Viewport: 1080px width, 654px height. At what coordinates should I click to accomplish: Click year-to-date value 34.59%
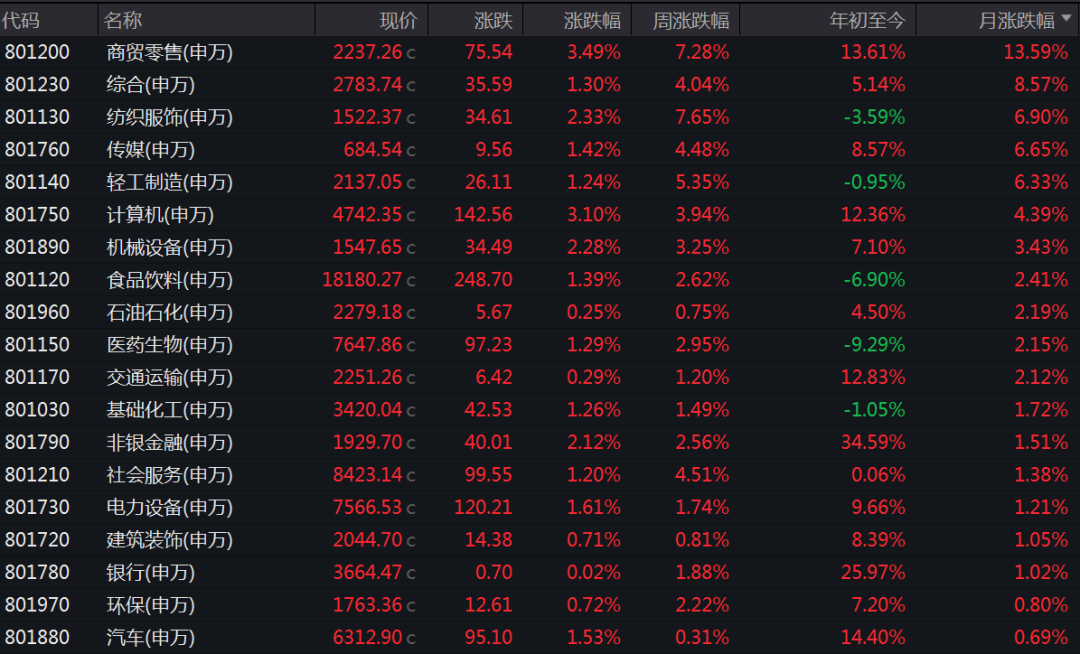coord(873,441)
